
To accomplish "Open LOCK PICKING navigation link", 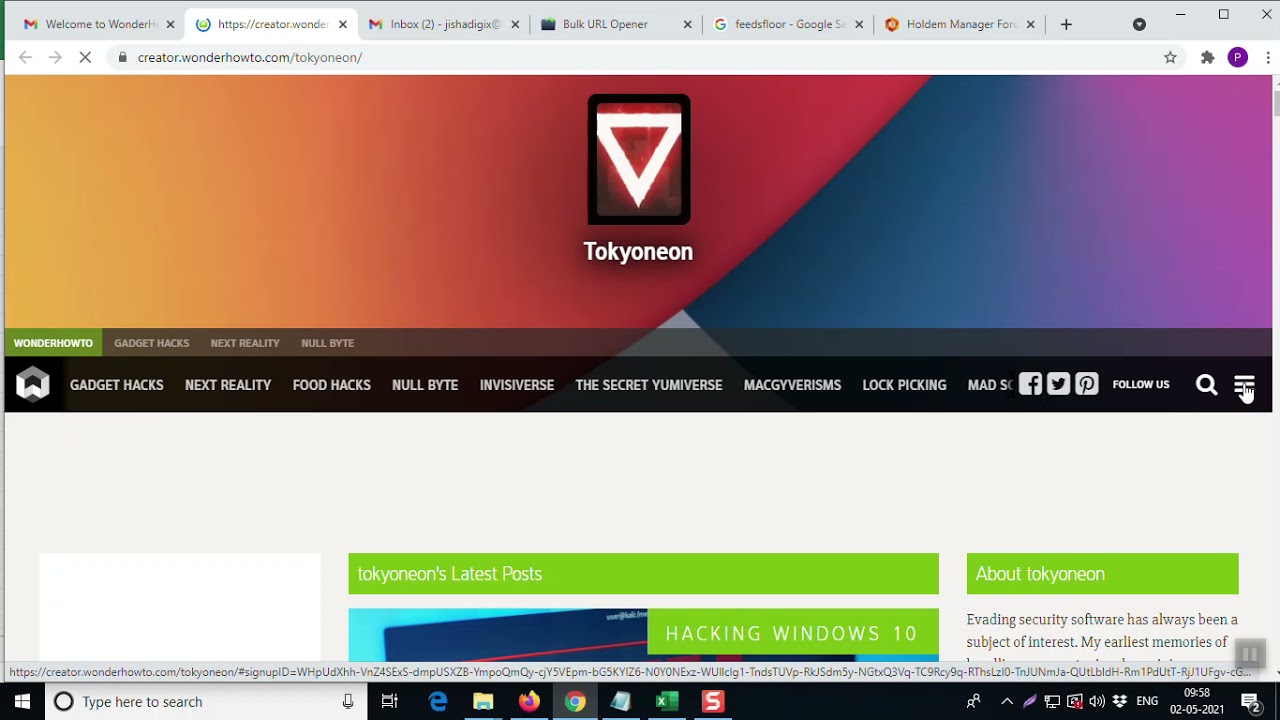I will click(x=904, y=385).
